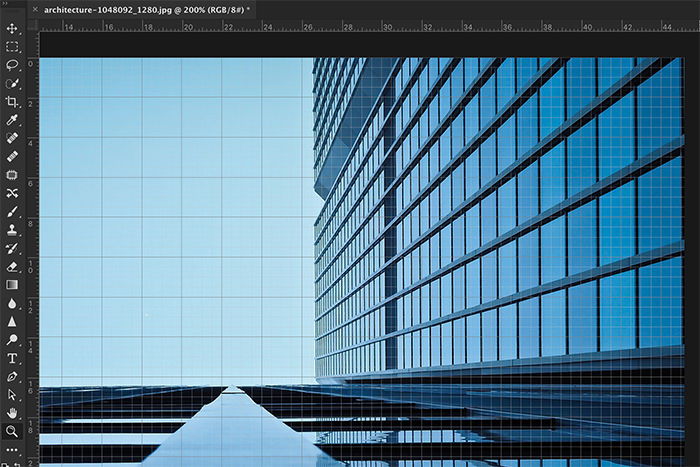
Task: Click the horizontal ruler at mark 38
Action: 546,27
